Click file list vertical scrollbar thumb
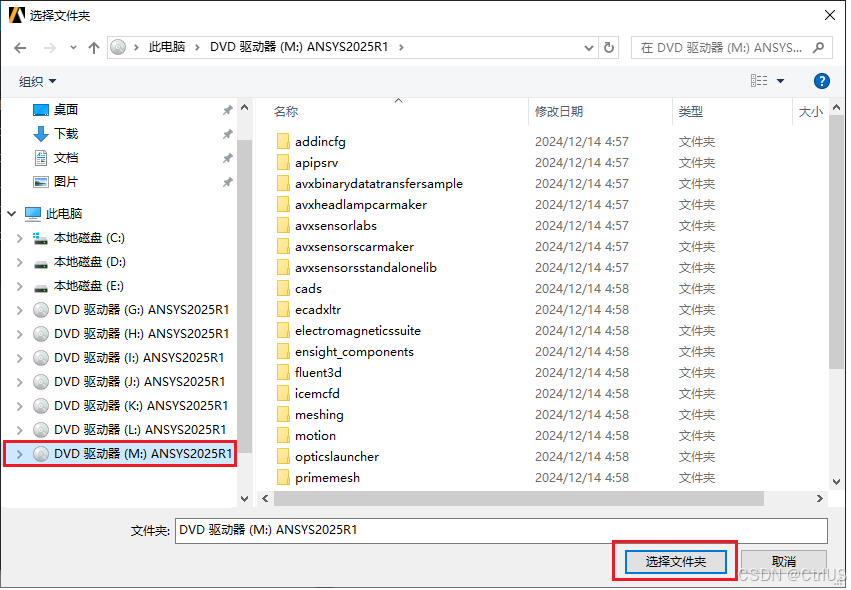The width and height of the screenshot is (851, 590). coord(836,243)
